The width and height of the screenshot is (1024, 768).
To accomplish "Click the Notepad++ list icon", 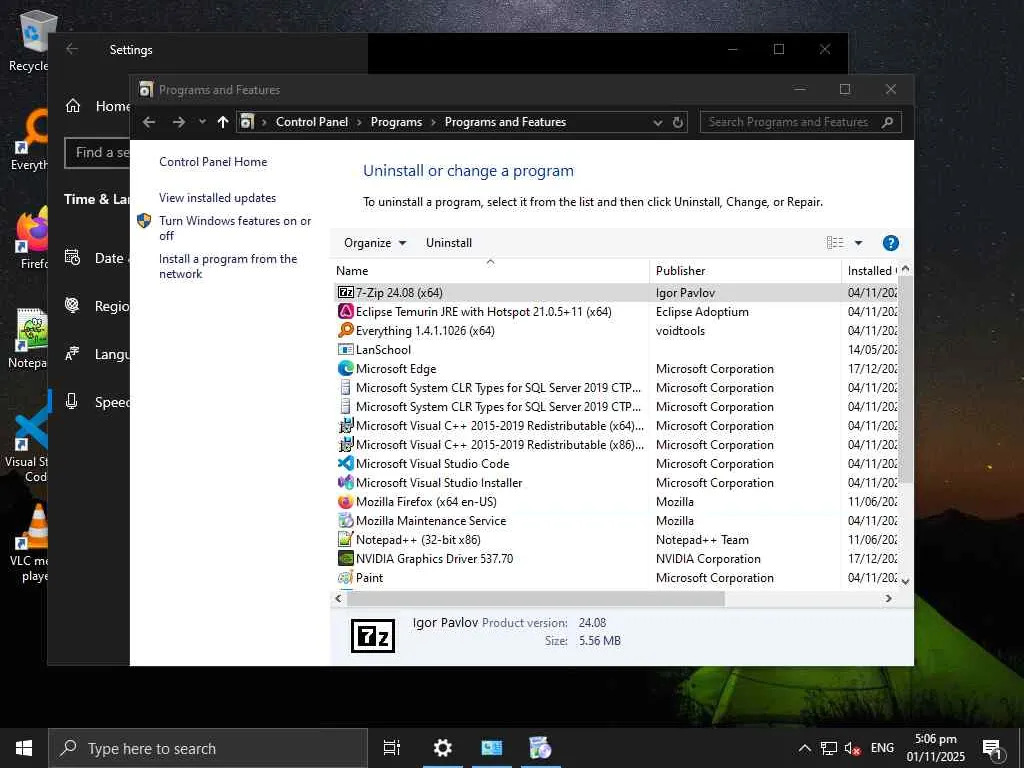I will 345,539.
